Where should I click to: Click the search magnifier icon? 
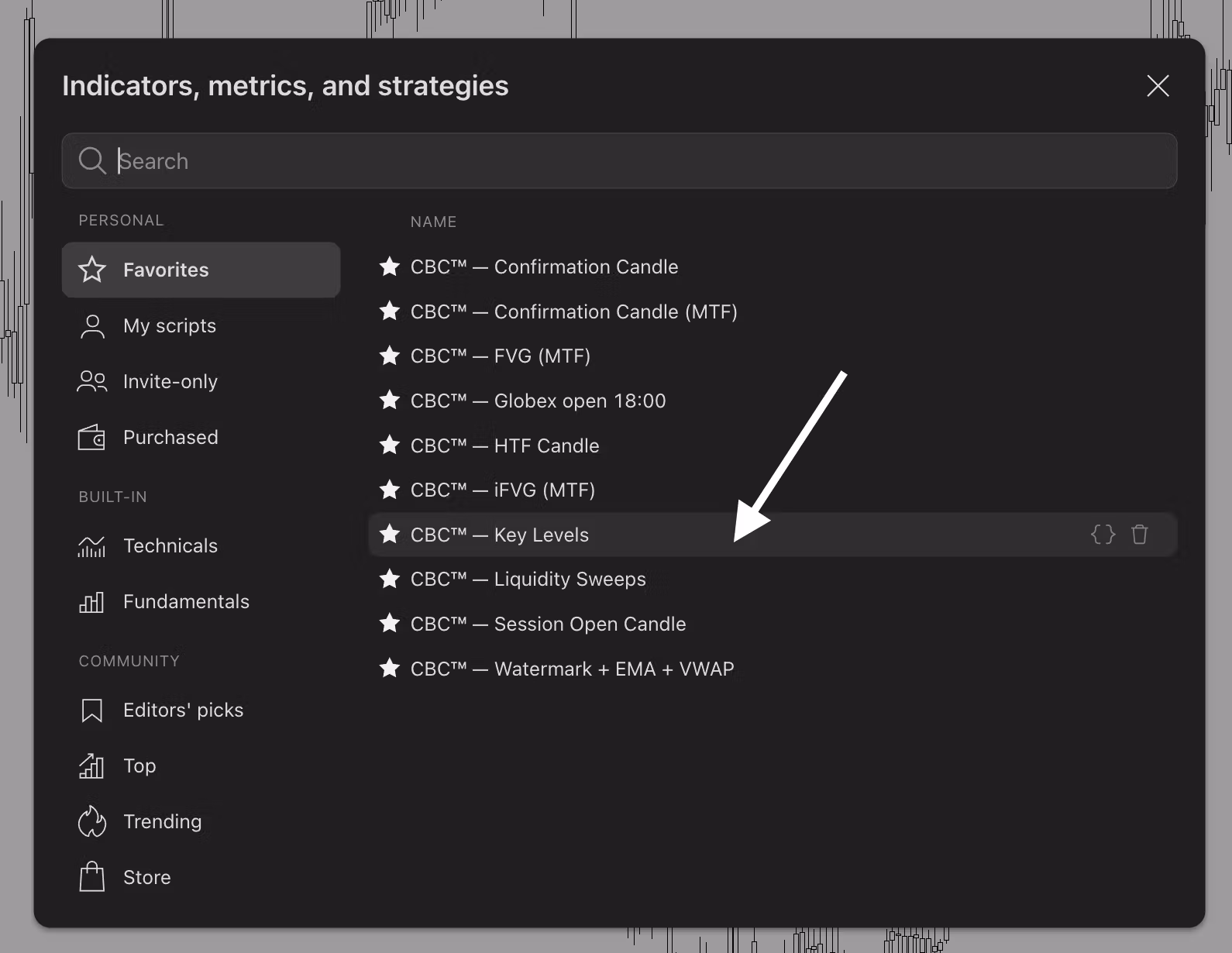[x=92, y=161]
